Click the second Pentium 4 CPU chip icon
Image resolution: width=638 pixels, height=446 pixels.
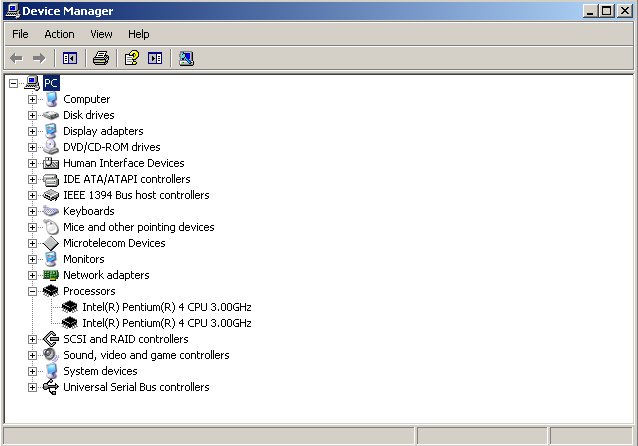(70, 323)
